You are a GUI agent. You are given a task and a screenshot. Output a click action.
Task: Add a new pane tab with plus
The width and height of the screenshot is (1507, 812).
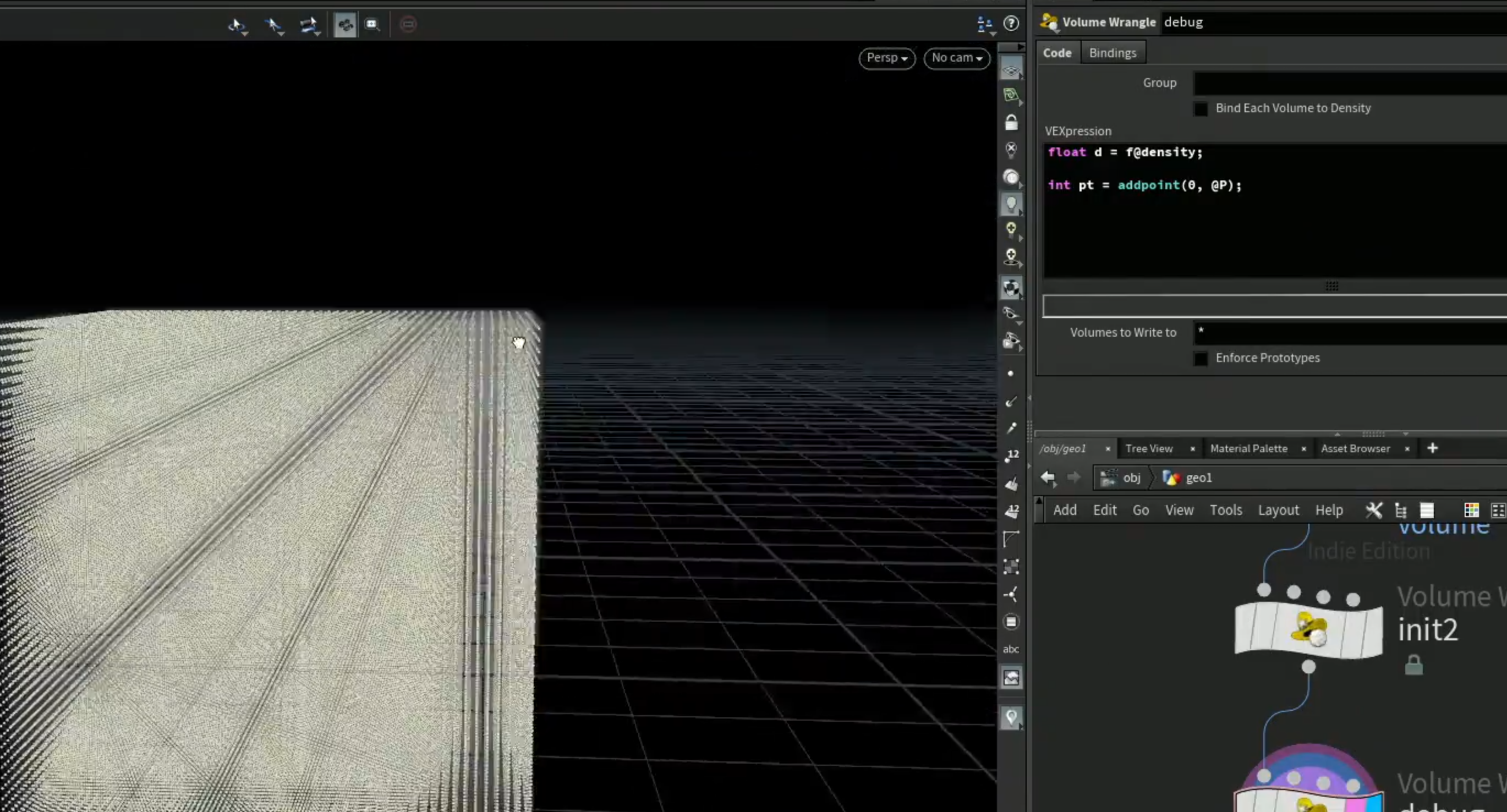(1432, 448)
